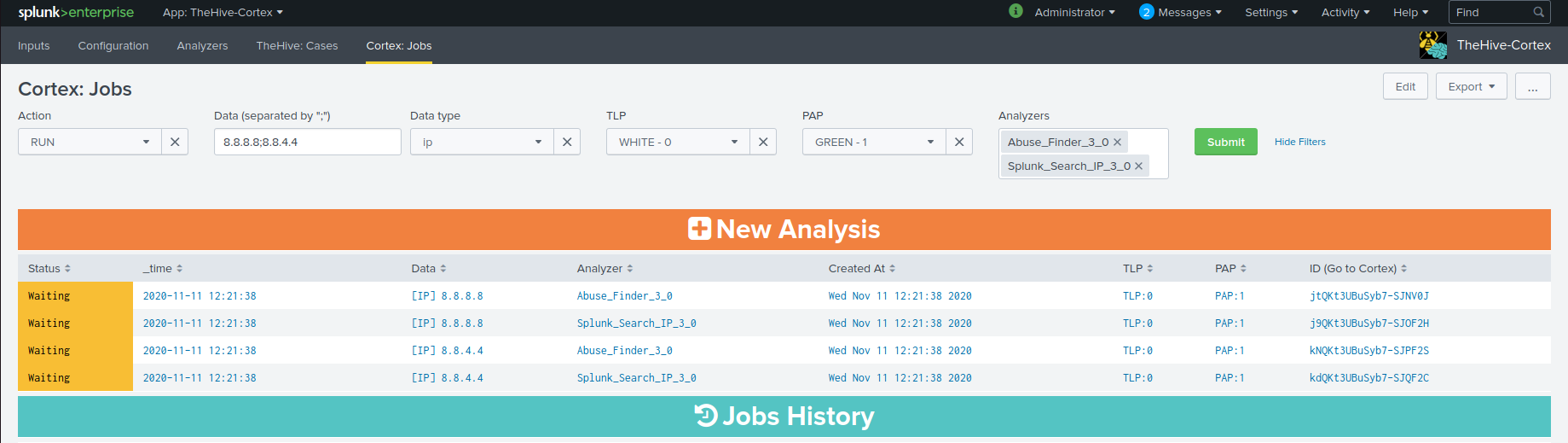Open the TLP WHITE - 0 dropdown
The height and width of the screenshot is (443, 1568).
coord(678,142)
